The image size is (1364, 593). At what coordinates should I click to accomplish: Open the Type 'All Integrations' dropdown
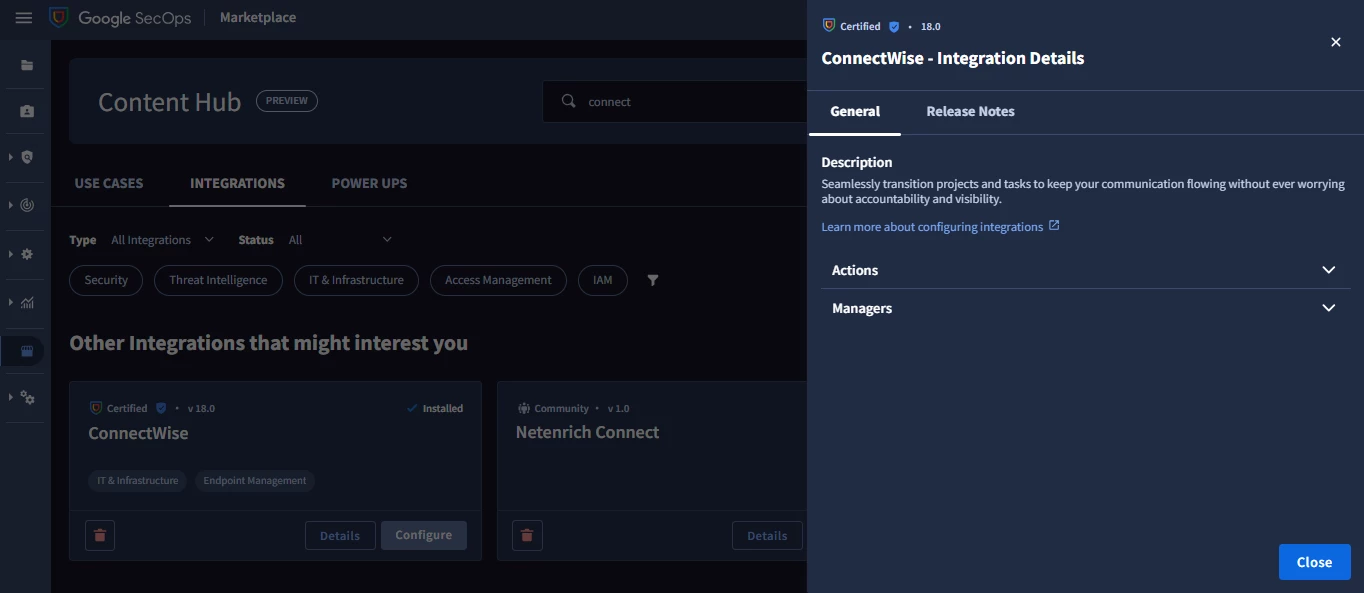(162, 240)
